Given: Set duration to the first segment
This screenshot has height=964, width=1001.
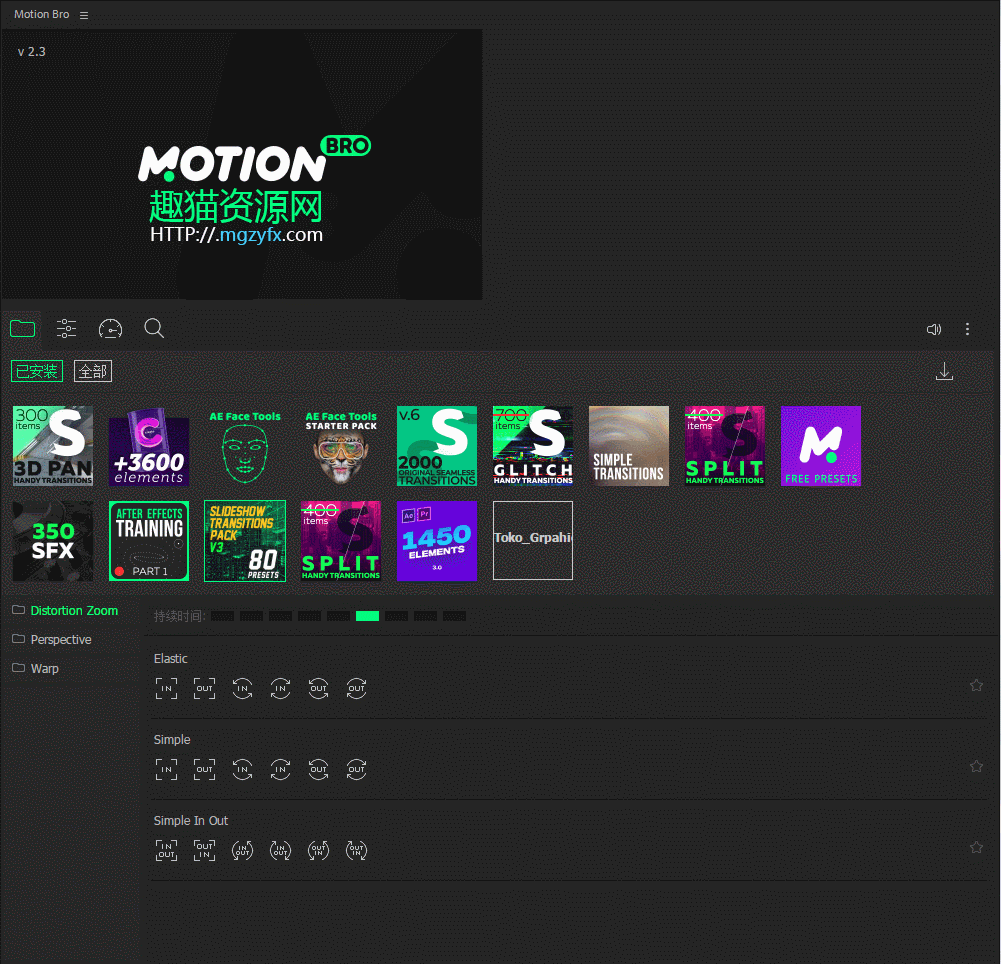Looking at the screenshot, I should (x=222, y=616).
